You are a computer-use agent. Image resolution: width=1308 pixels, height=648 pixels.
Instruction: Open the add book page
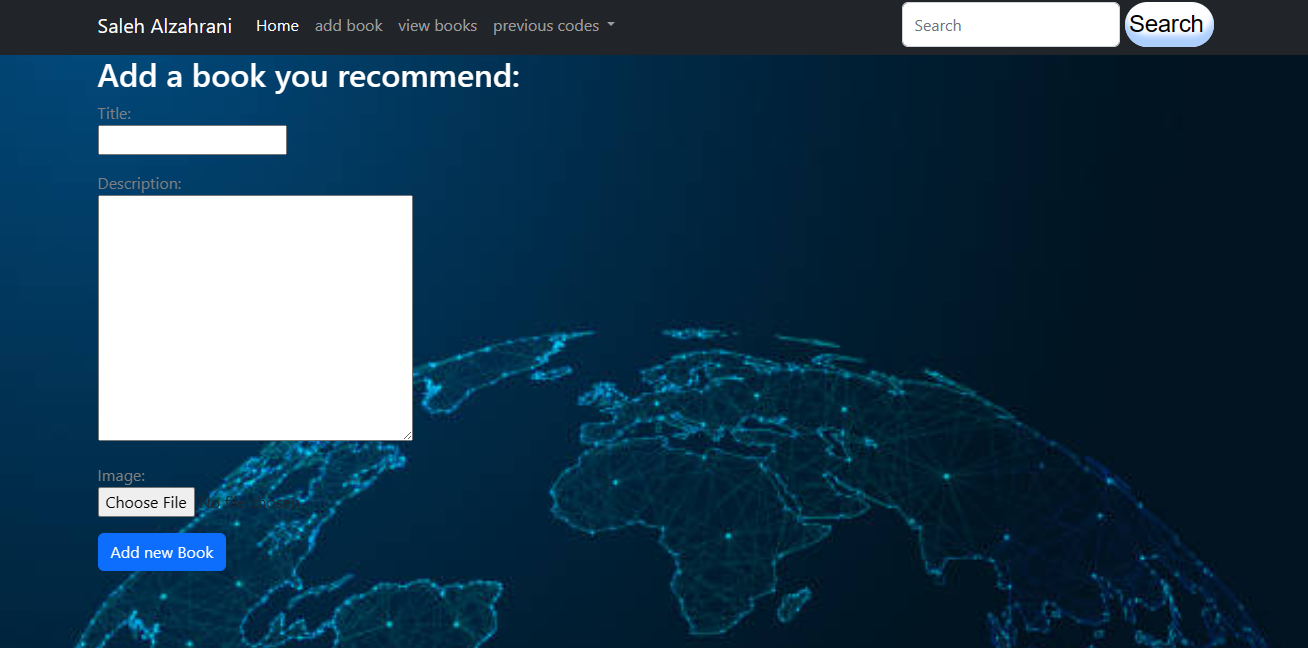[348, 26]
